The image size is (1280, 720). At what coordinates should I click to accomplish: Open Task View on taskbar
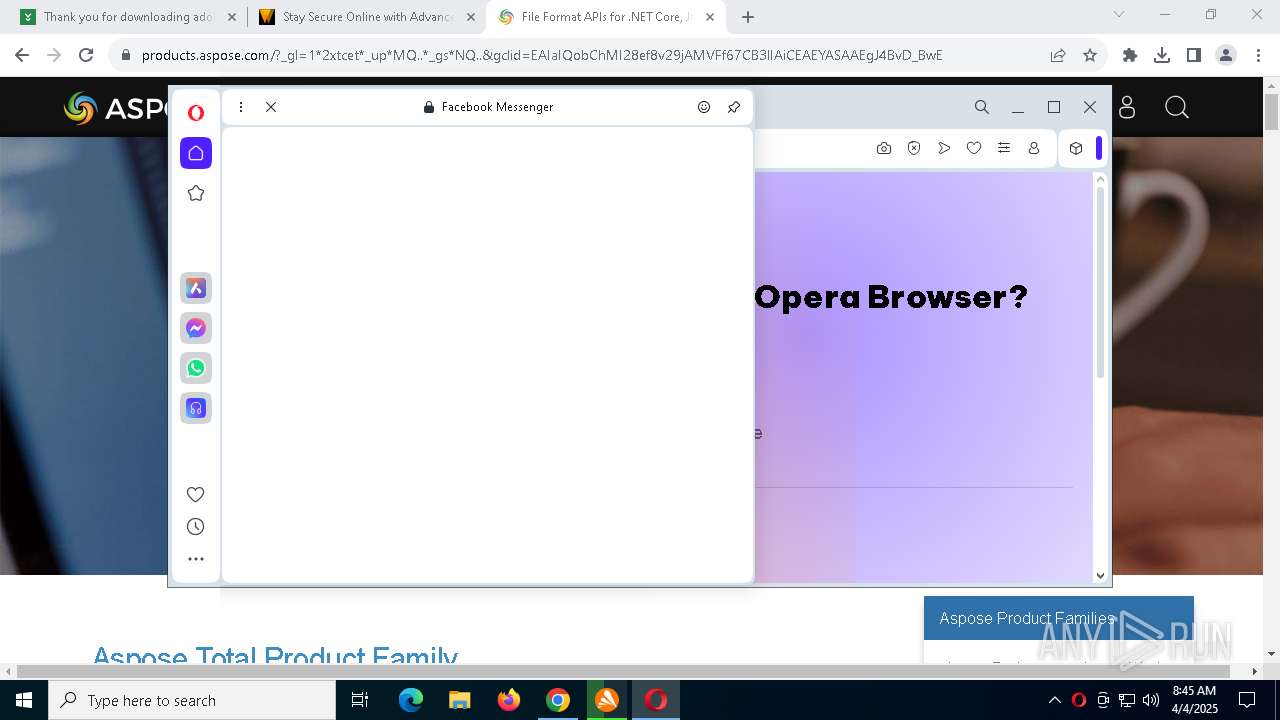point(360,700)
